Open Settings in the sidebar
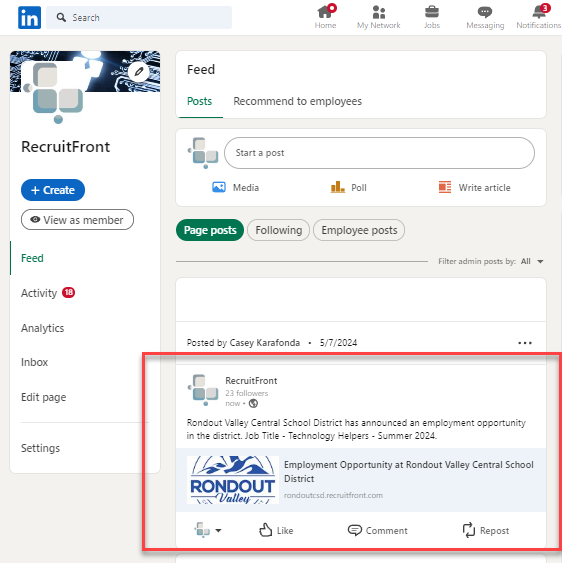 [40, 448]
